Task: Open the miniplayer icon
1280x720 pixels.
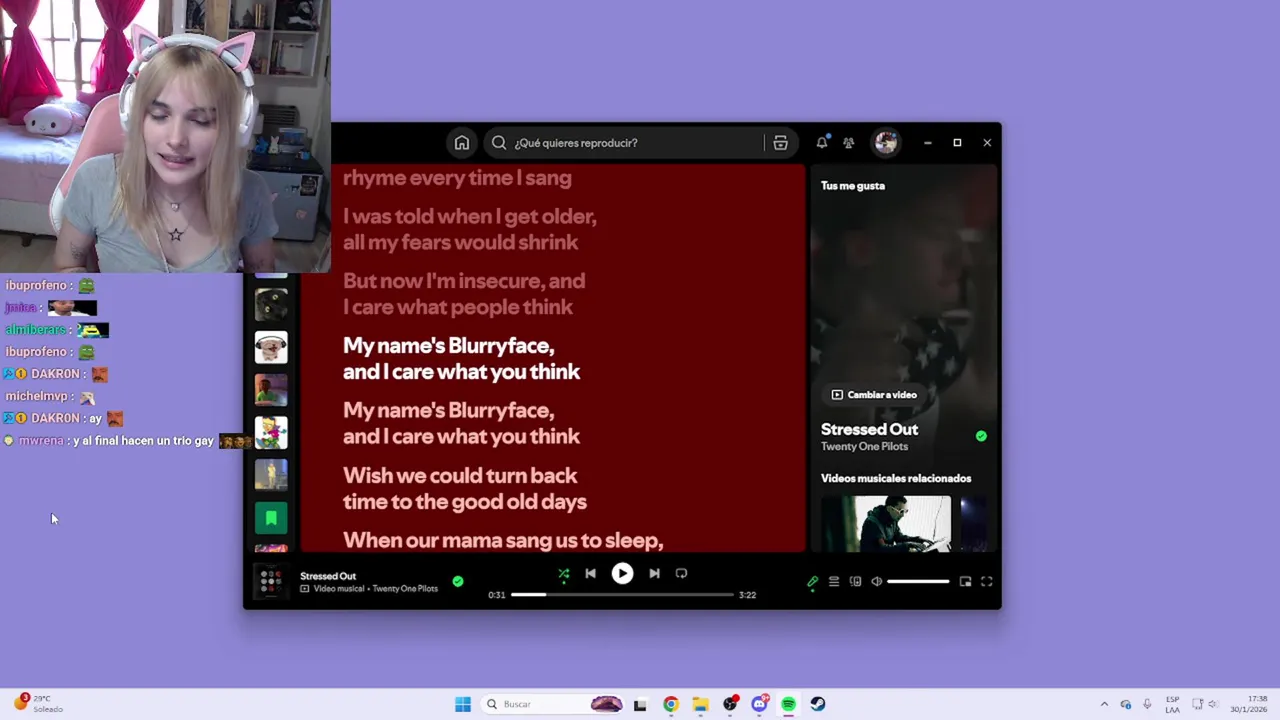Action: tap(965, 582)
